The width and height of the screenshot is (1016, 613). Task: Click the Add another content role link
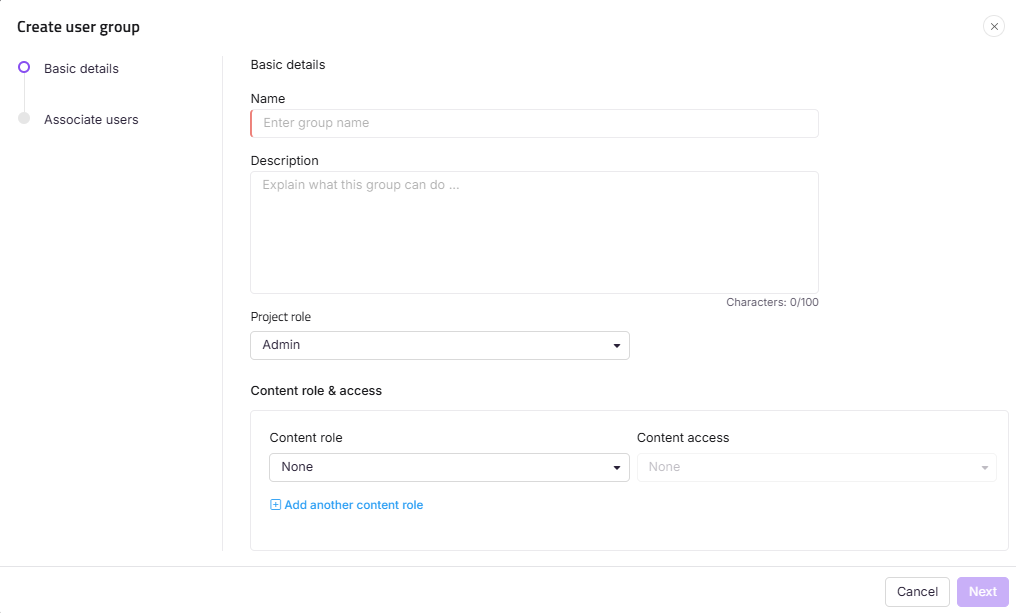[353, 505]
